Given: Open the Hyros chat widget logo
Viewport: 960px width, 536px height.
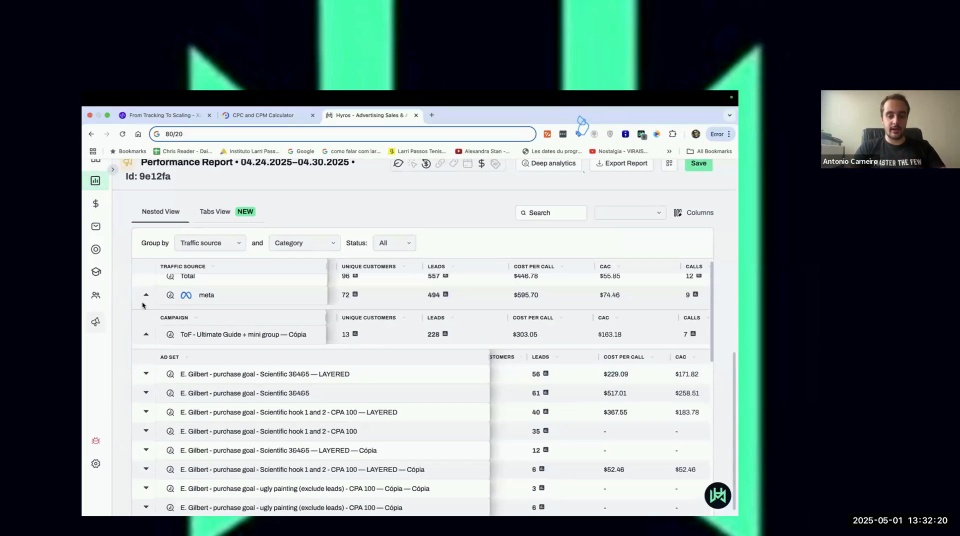Looking at the screenshot, I should tap(718, 495).
